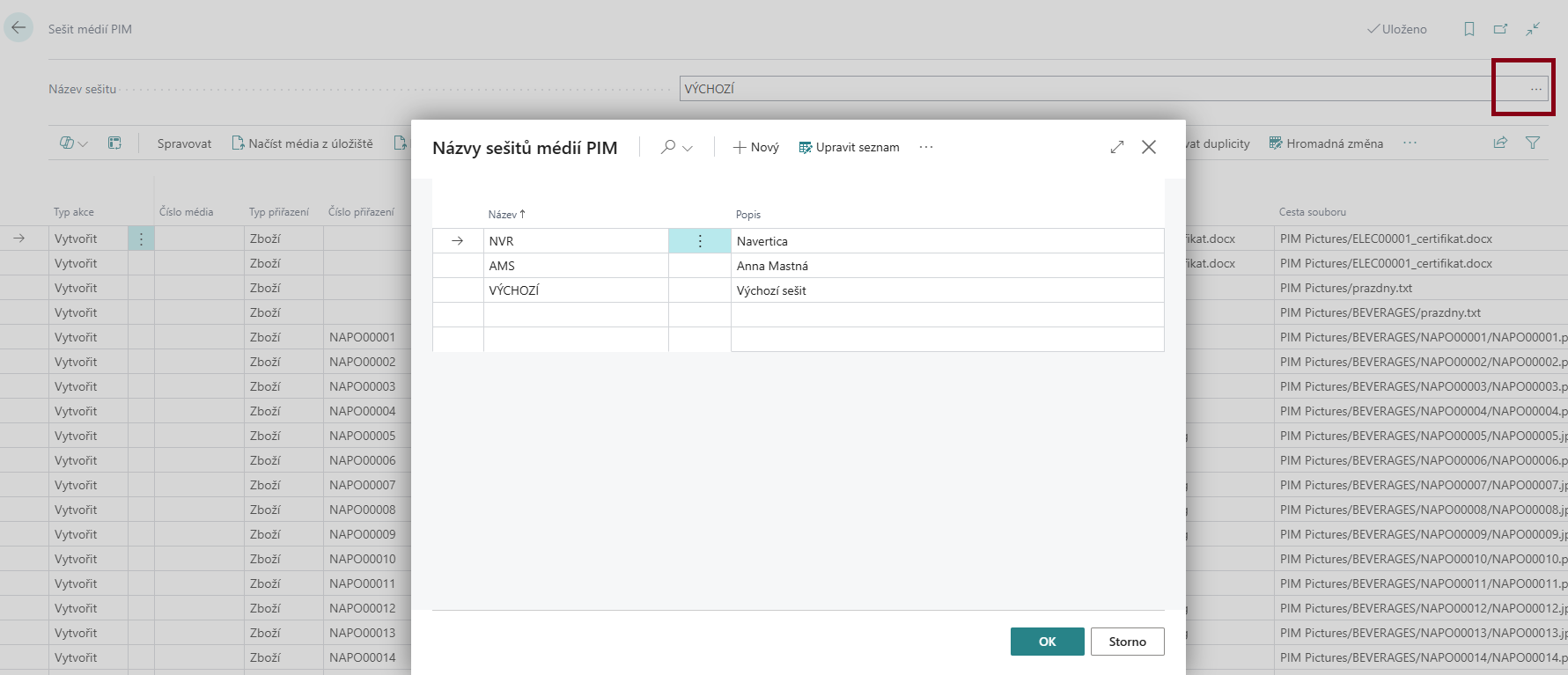Screen dimensions: 1568x675
Task: Open the lookup ellipsis for Název sešitu
Action: pyautogui.click(x=1535, y=89)
